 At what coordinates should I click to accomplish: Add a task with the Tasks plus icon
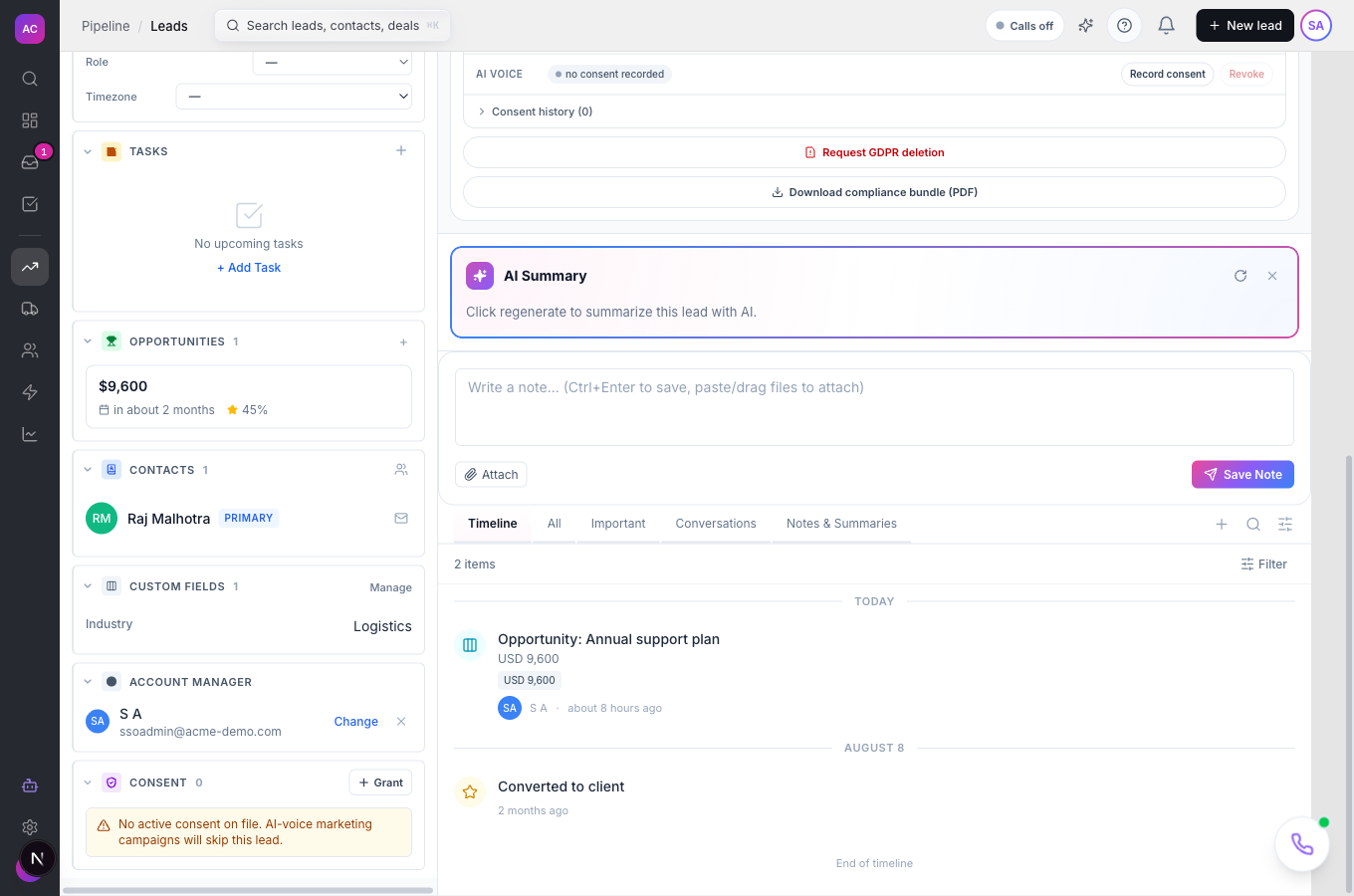(401, 151)
